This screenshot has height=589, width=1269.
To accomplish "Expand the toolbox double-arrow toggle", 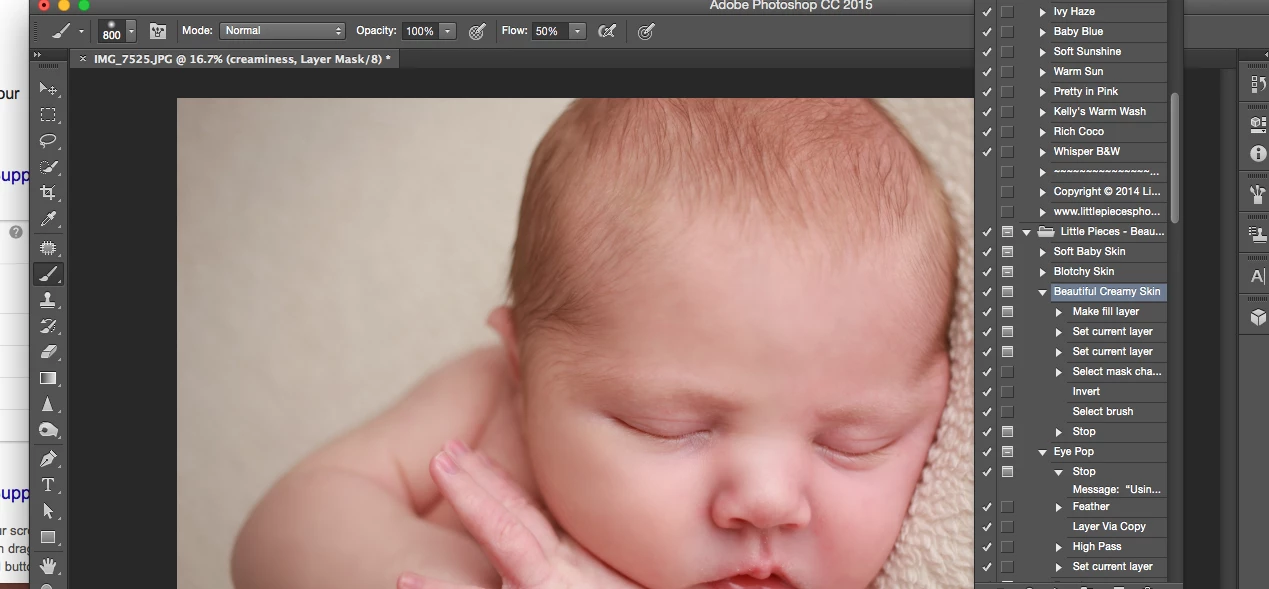I will coord(37,55).
